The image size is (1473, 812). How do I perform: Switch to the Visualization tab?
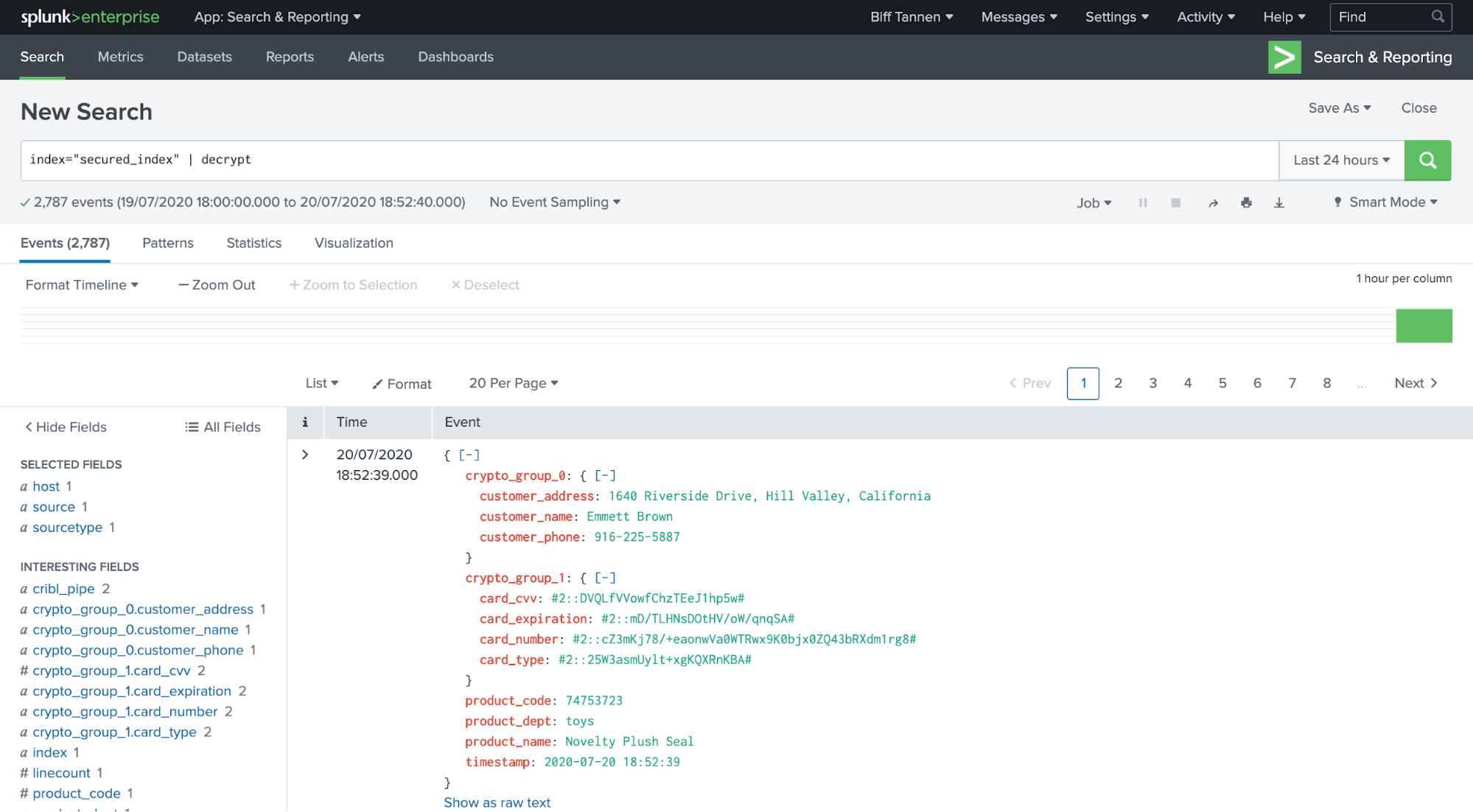tap(354, 243)
